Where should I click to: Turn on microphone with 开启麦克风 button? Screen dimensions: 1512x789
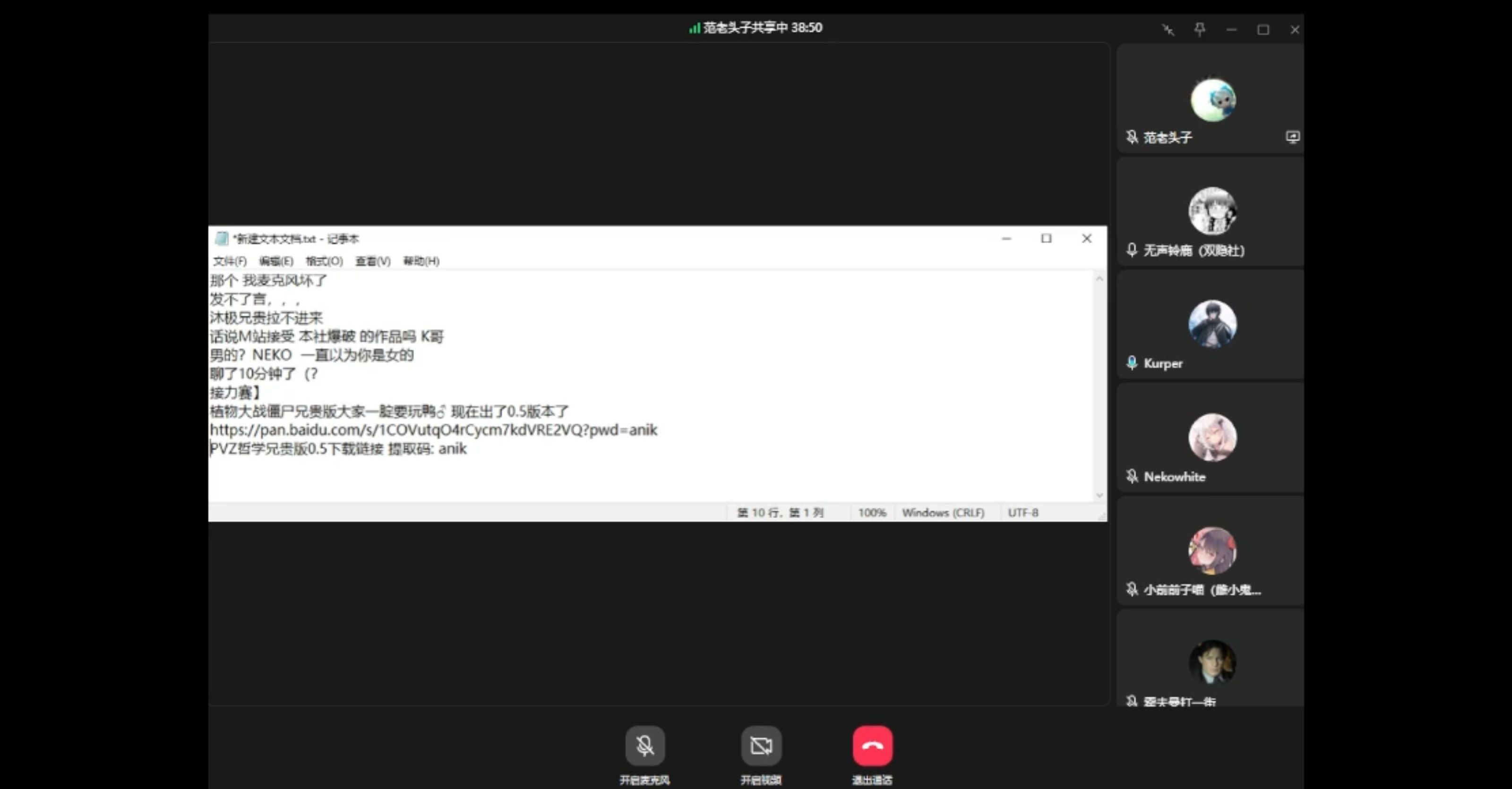pyautogui.click(x=644, y=746)
